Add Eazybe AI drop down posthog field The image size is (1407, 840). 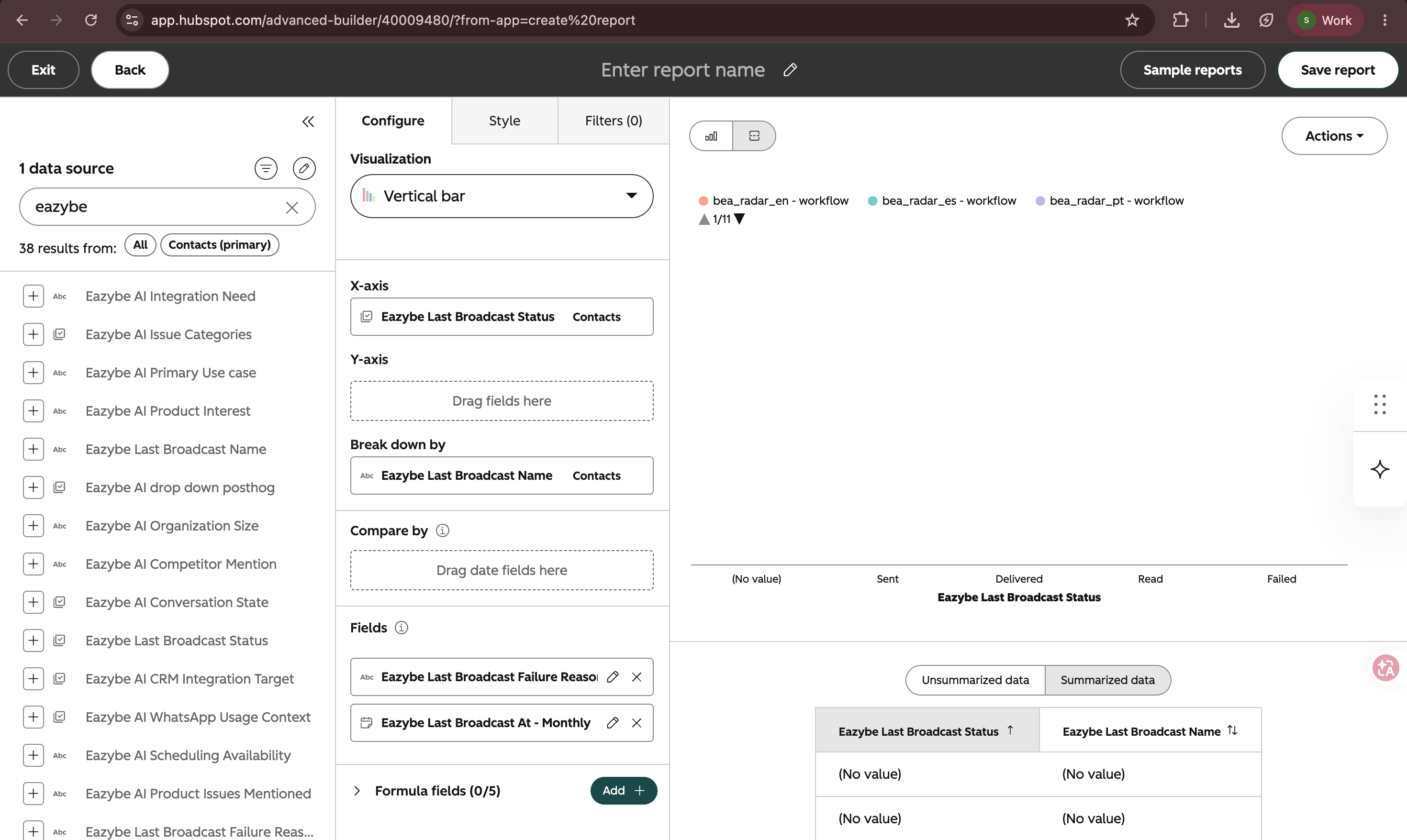point(33,487)
